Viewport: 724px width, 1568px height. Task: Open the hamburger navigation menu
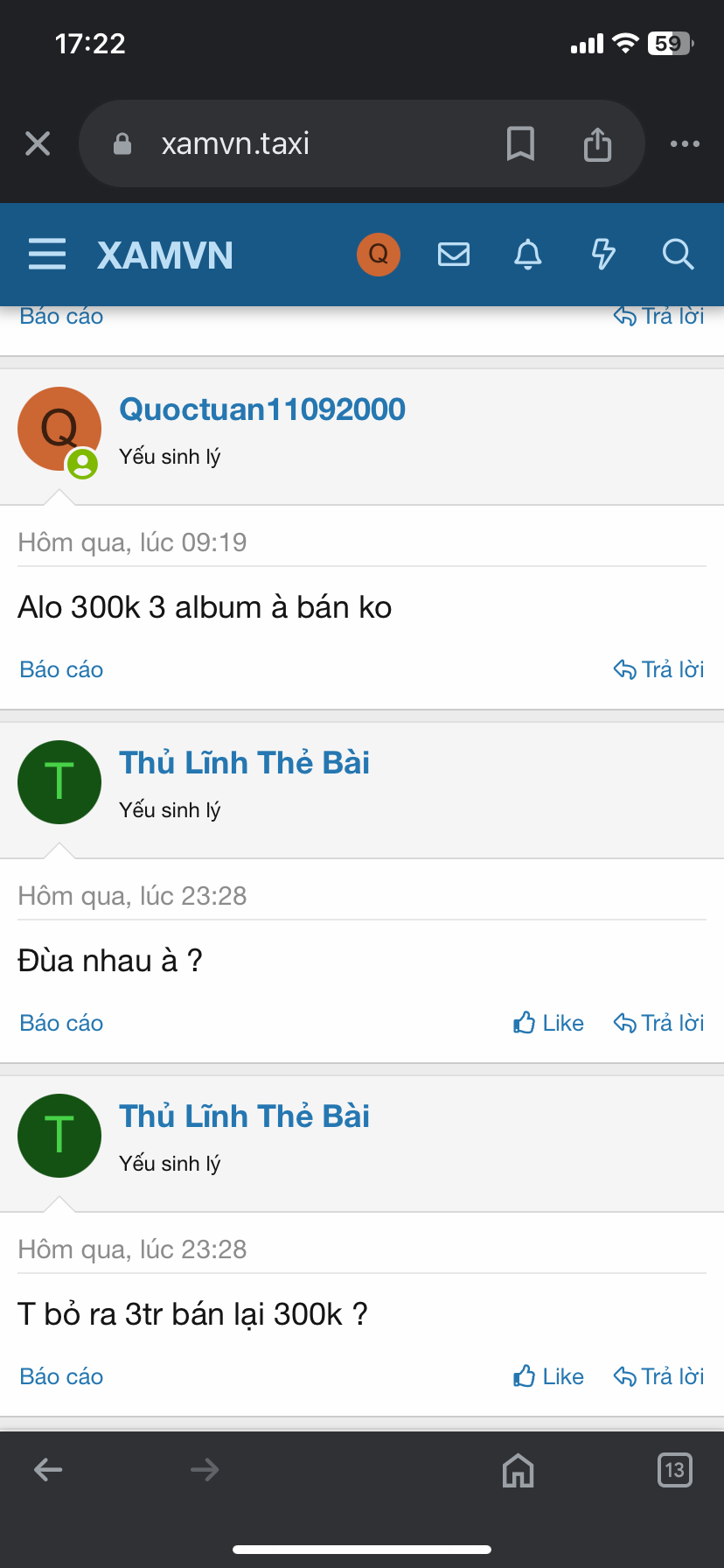[47, 255]
